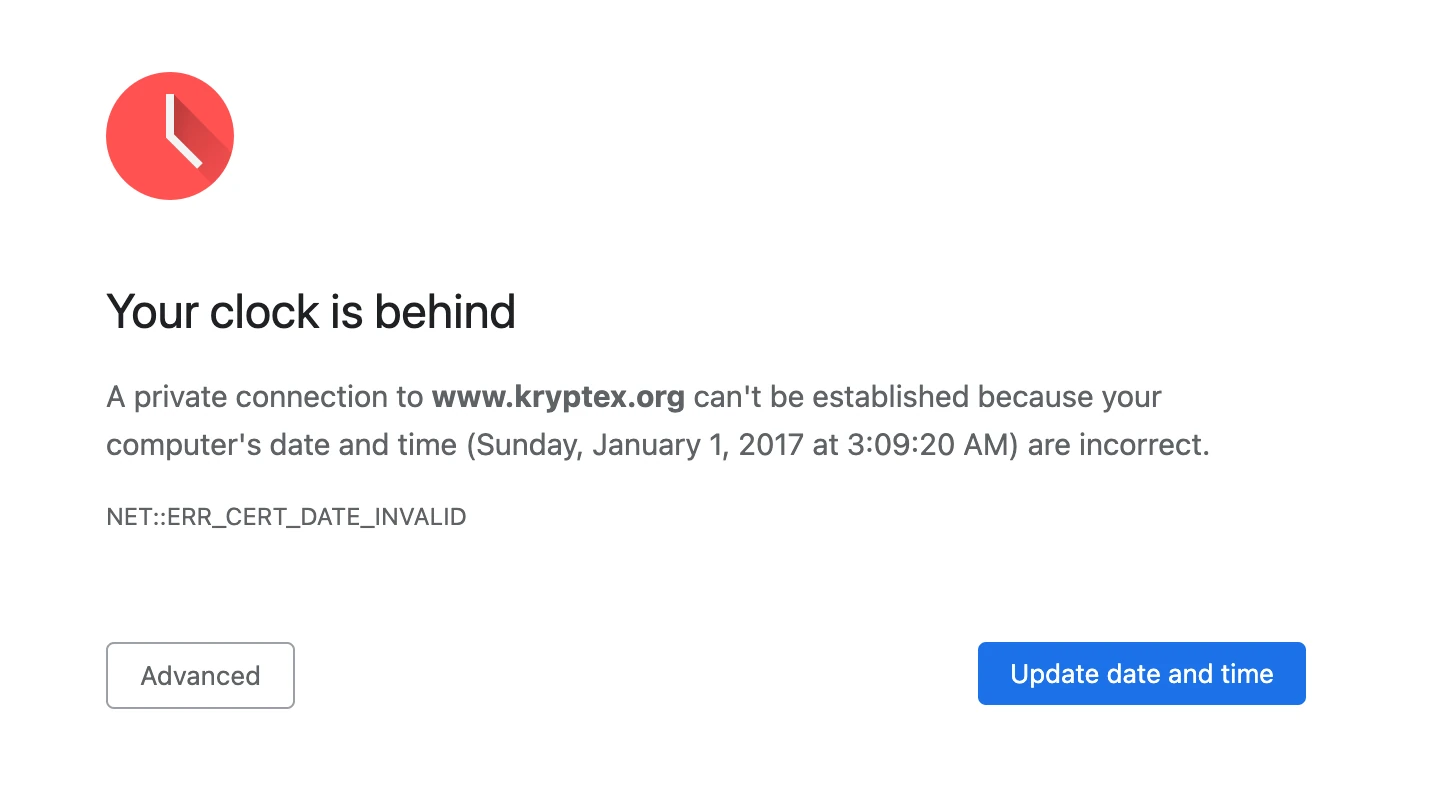Select the NET::ERR_CERT_DATE_INVALID error code

click(x=286, y=517)
